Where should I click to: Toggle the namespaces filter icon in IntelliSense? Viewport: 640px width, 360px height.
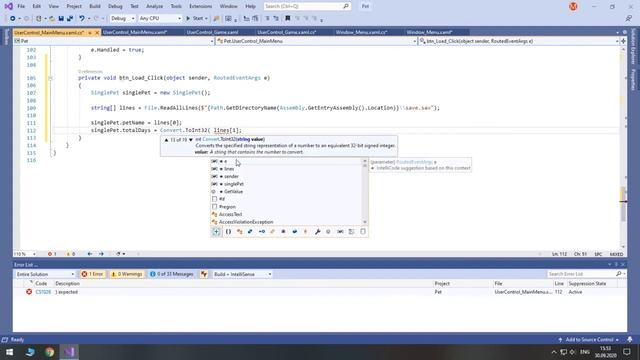coord(229,231)
